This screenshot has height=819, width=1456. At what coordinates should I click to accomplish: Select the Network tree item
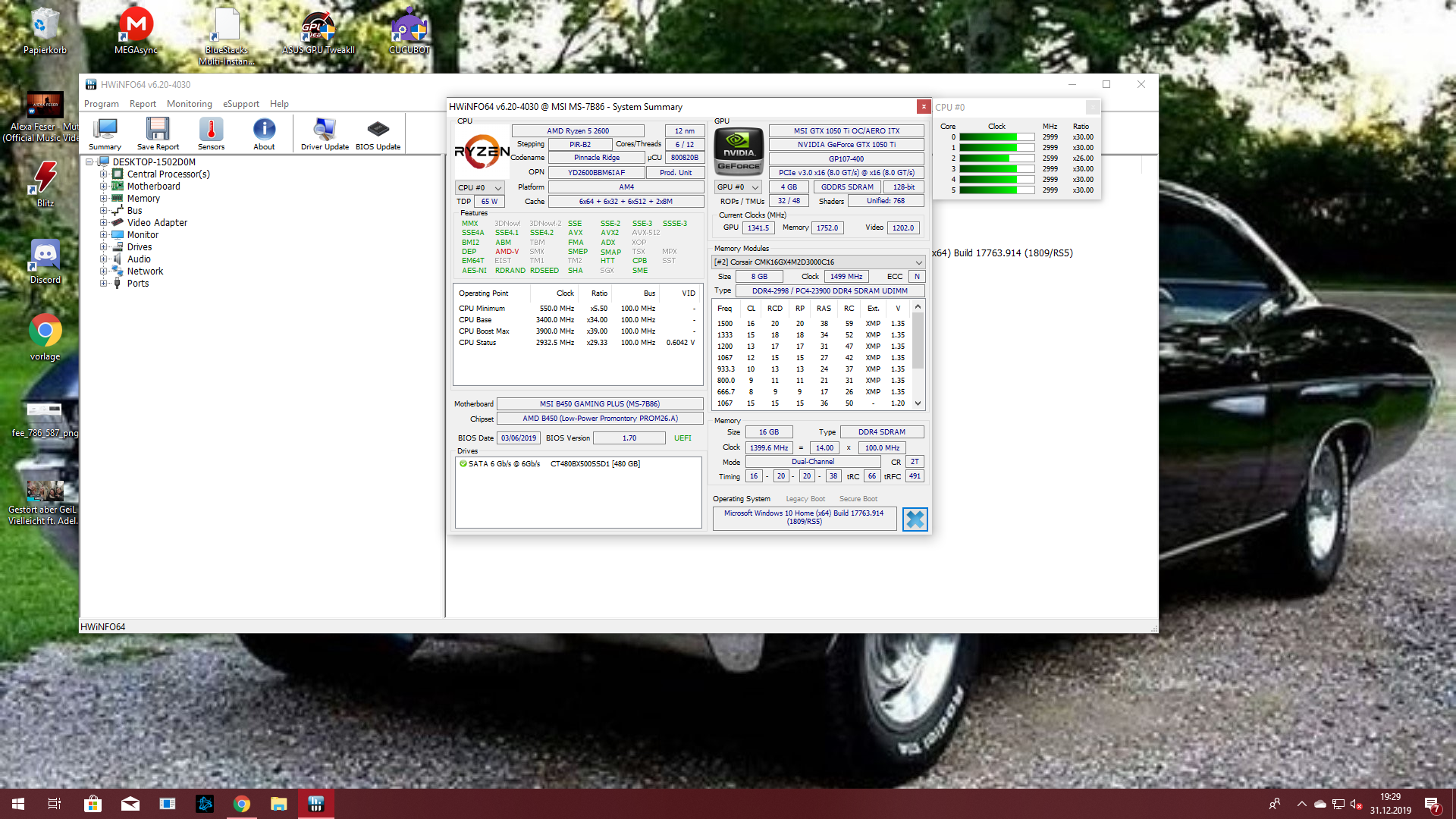145,271
